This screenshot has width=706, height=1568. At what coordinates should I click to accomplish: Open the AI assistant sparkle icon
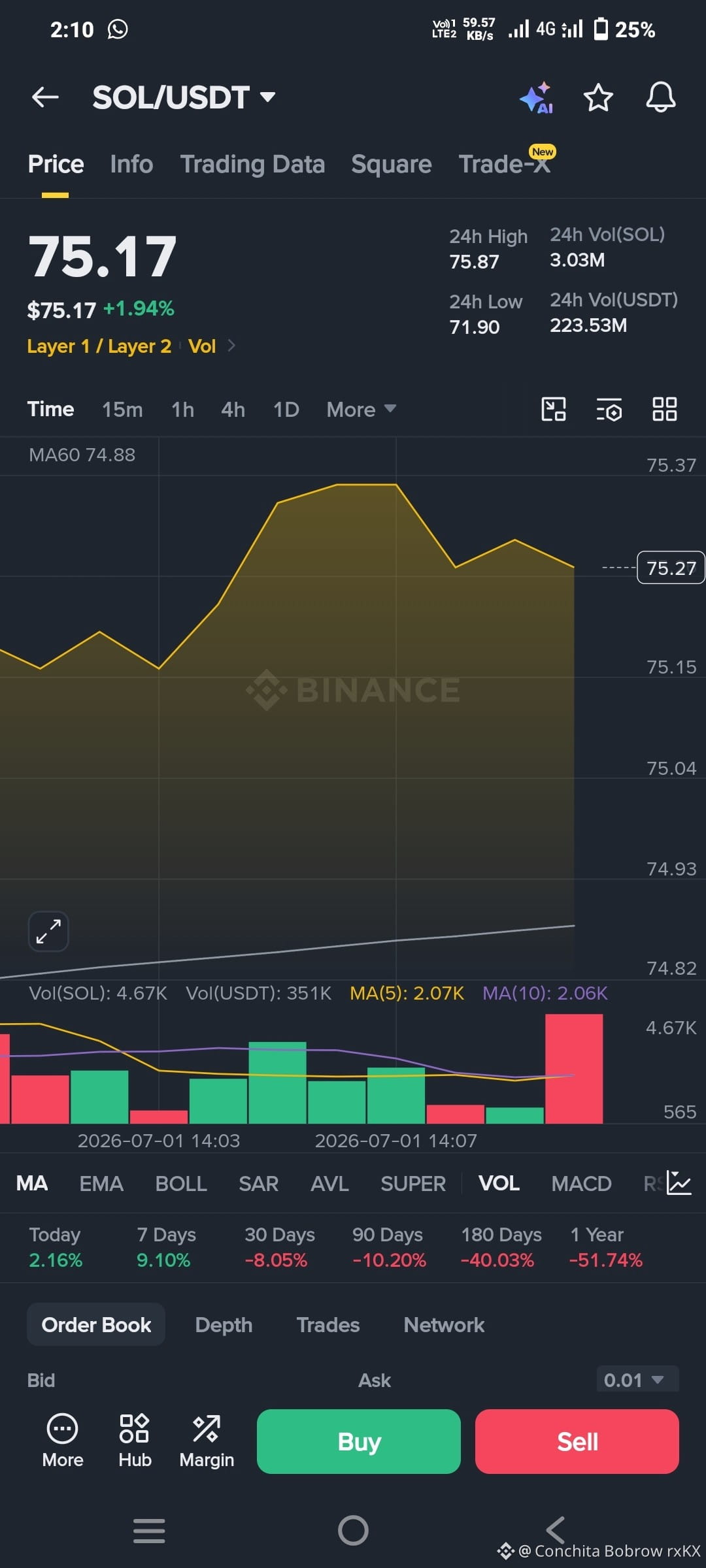pyautogui.click(x=537, y=98)
